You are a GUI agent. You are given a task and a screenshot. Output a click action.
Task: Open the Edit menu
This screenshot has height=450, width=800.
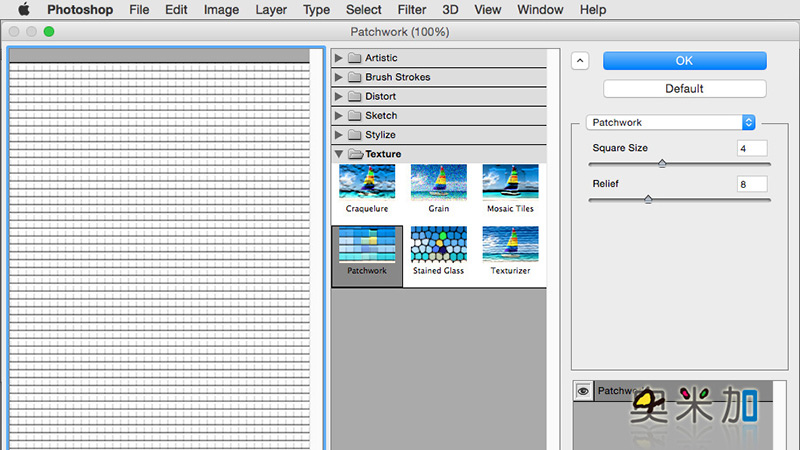click(176, 10)
